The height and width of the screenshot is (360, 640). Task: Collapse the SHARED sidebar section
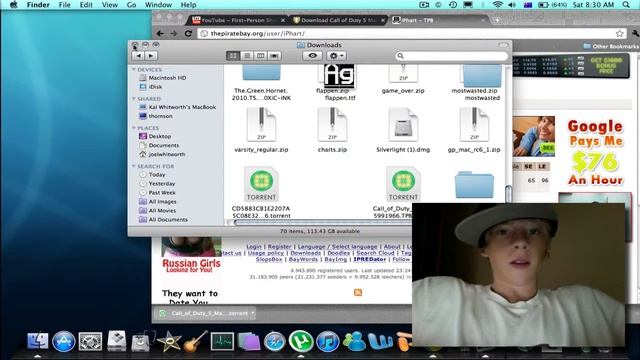point(134,99)
